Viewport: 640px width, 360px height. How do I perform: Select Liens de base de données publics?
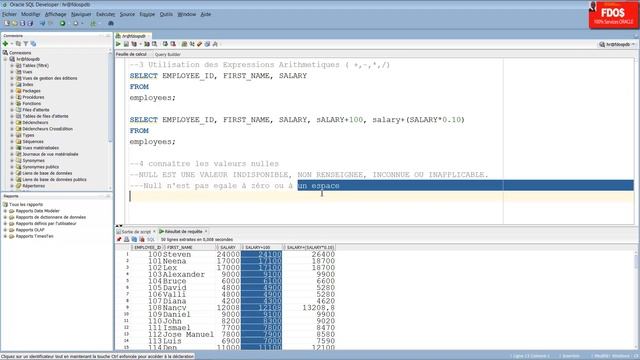(x=54, y=180)
